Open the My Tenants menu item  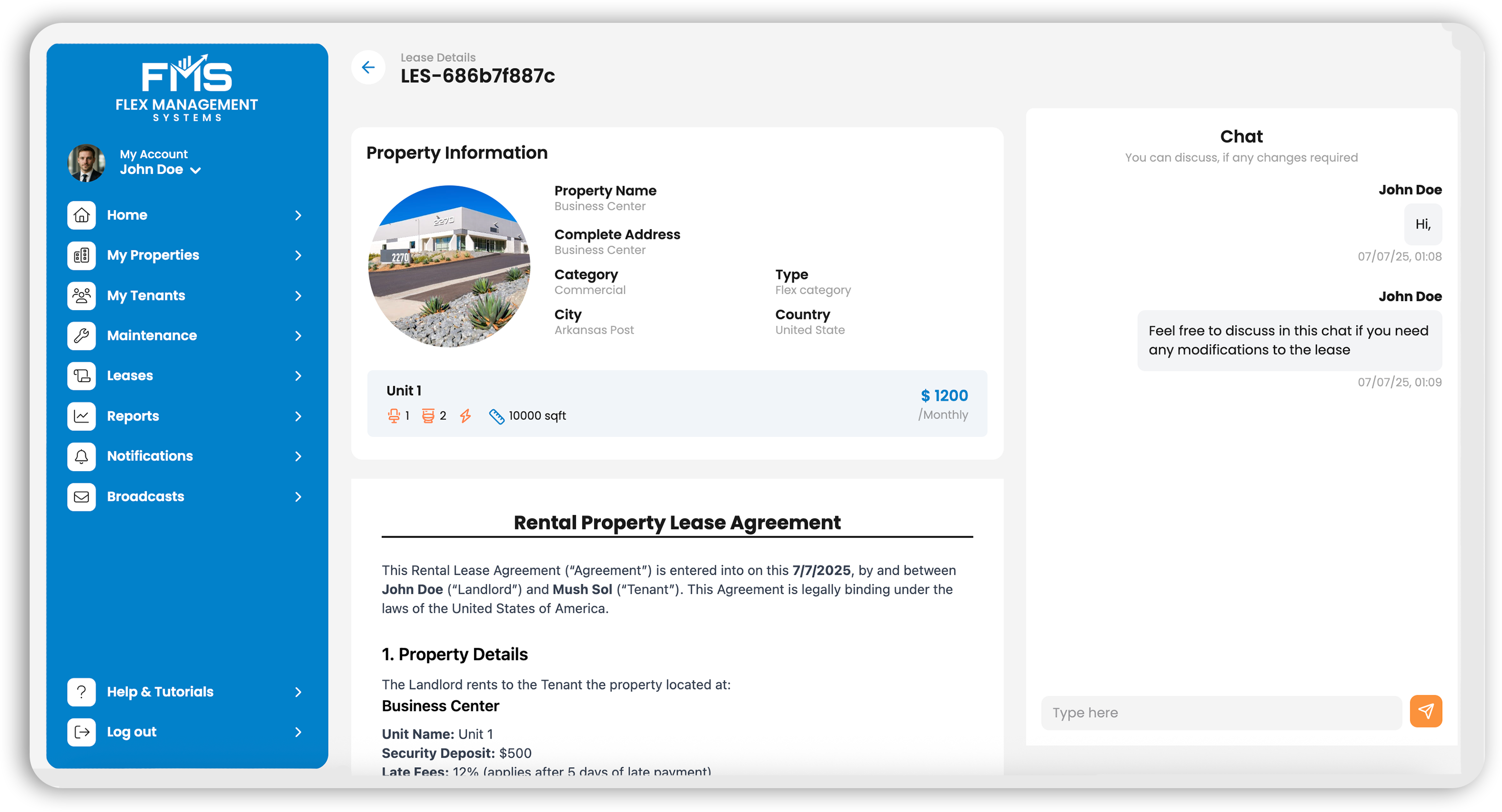pos(146,296)
